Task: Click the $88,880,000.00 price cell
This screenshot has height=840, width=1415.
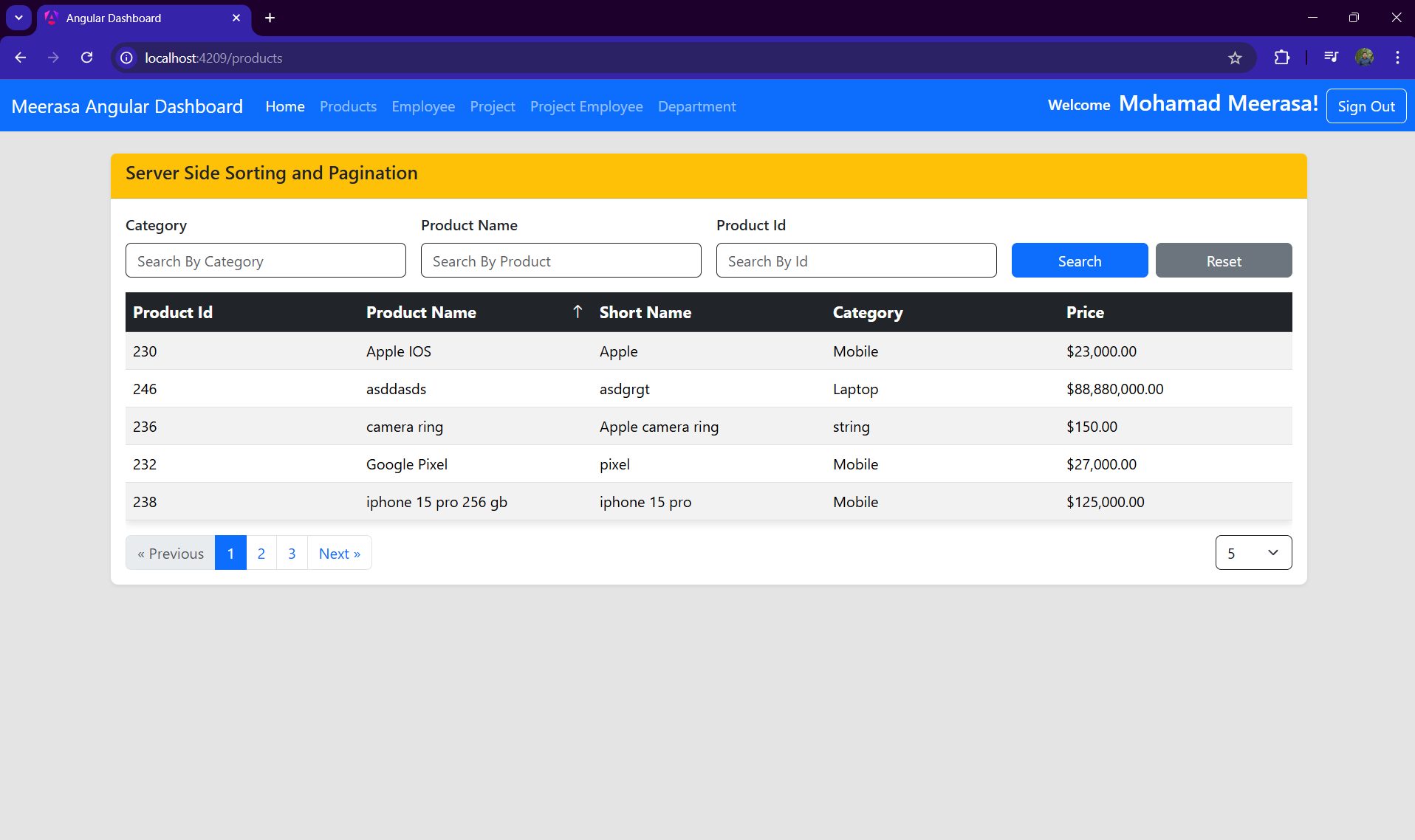Action: (x=1114, y=389)
